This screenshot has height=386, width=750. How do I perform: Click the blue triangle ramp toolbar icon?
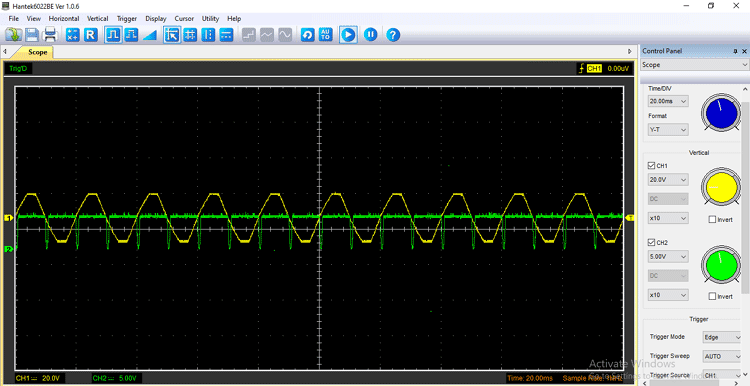150,35
